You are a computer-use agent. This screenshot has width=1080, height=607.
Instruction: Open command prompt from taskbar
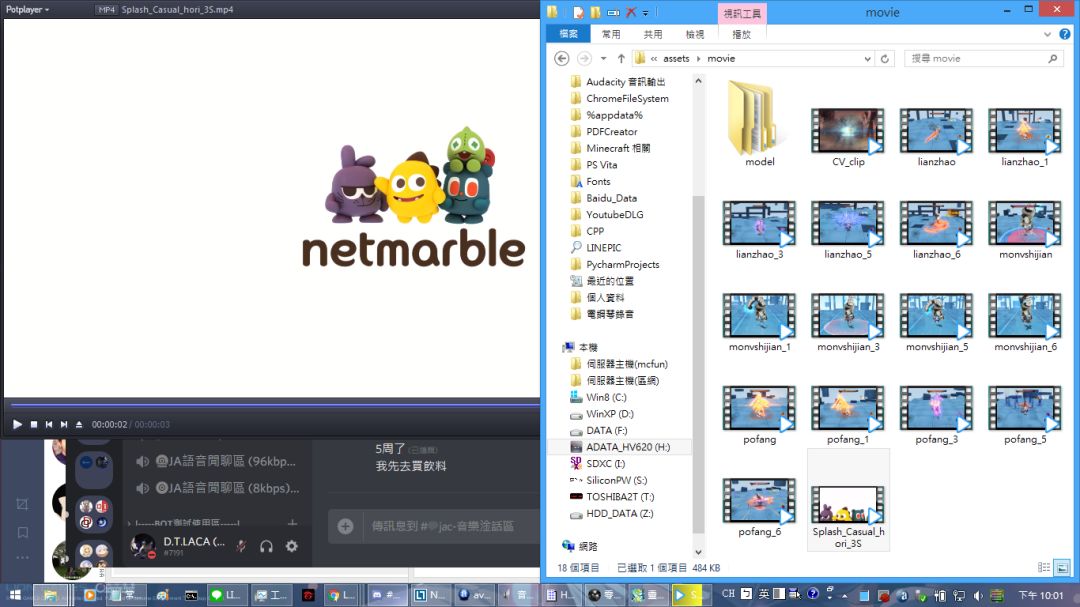pyautogui.click(x=191, y=595)
